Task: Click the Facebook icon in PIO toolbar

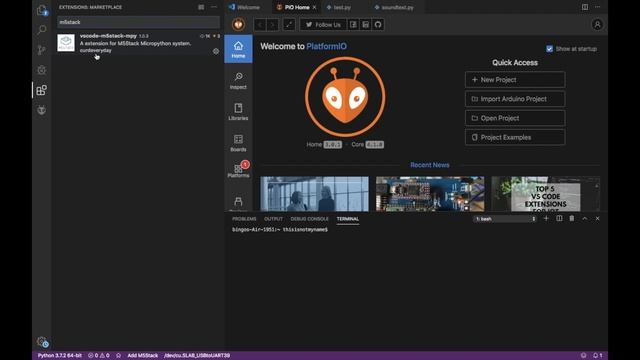Action: 353,25
